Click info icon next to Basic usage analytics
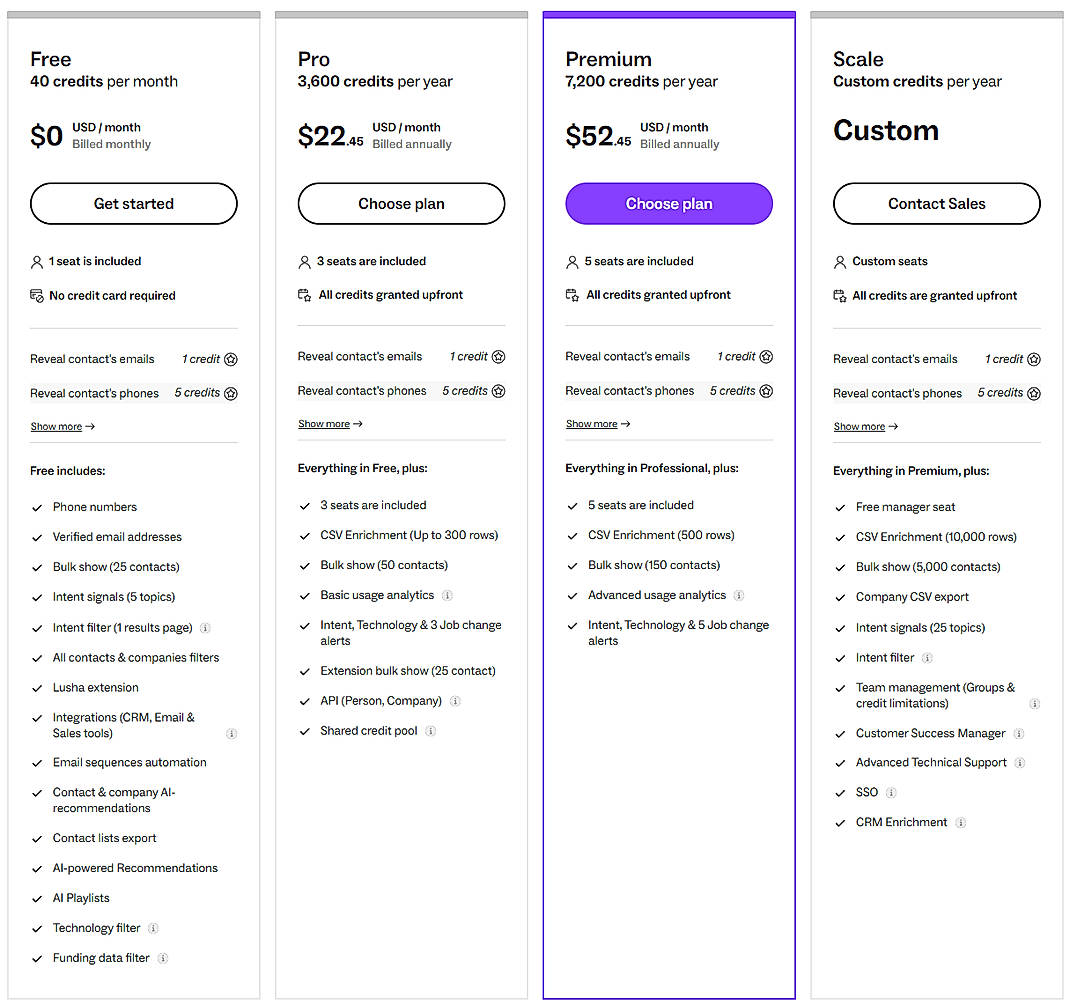Image resolution: width=1070 pixels, height=1006 pixels. [447, 596]
